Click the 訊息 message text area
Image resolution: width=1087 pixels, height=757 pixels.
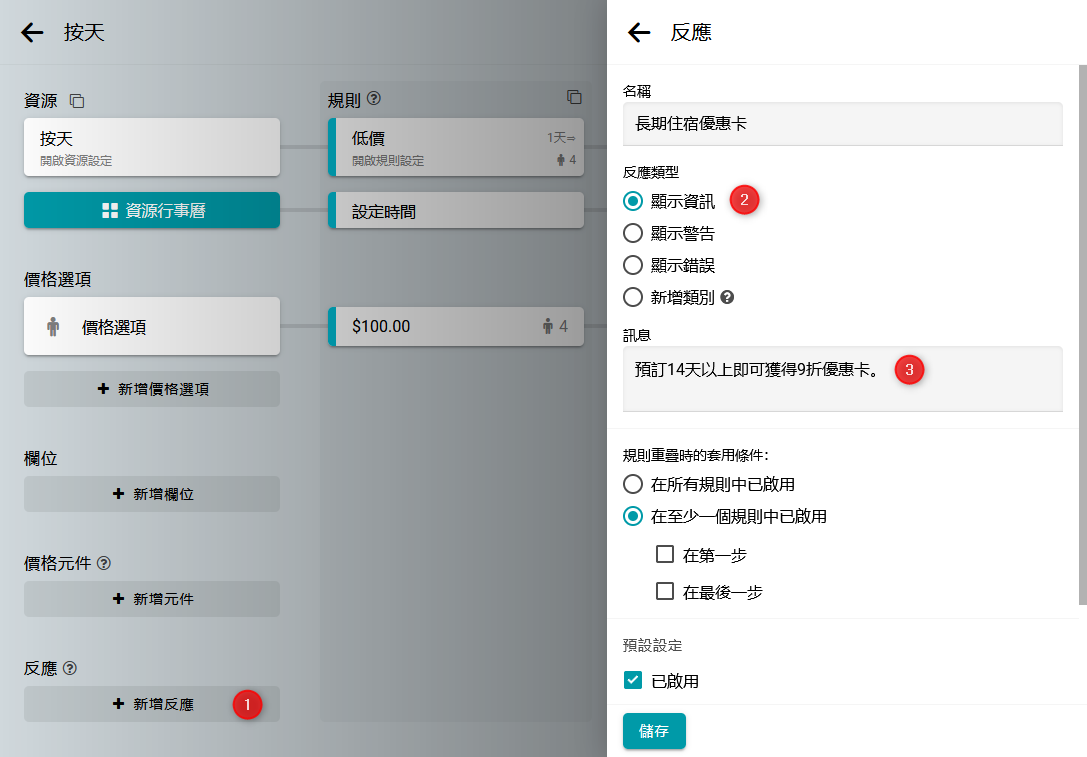click(842, 379)
